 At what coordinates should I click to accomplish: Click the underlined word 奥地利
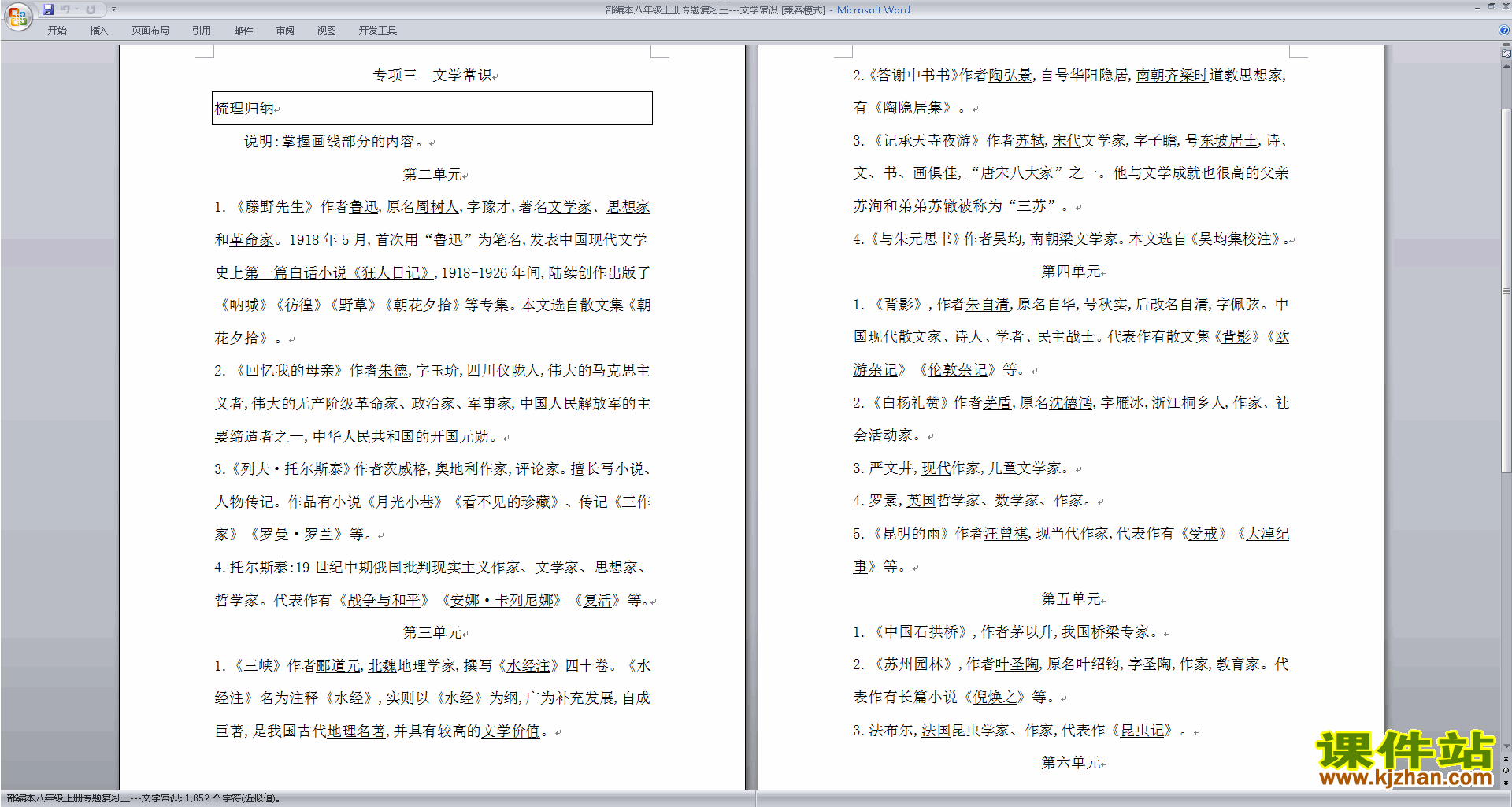tap(457, 468)
